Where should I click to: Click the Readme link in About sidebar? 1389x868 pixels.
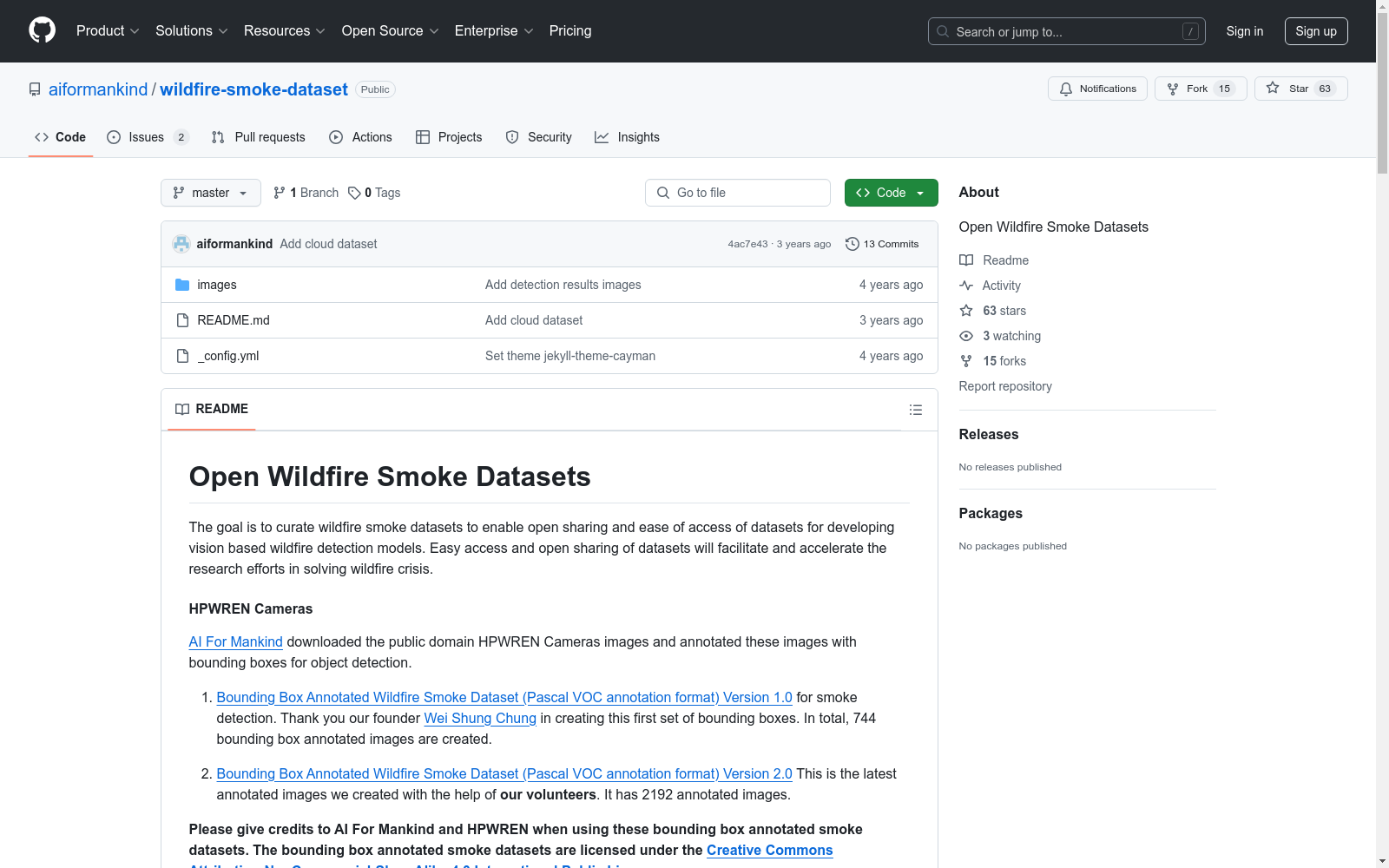coord(1005,260)
